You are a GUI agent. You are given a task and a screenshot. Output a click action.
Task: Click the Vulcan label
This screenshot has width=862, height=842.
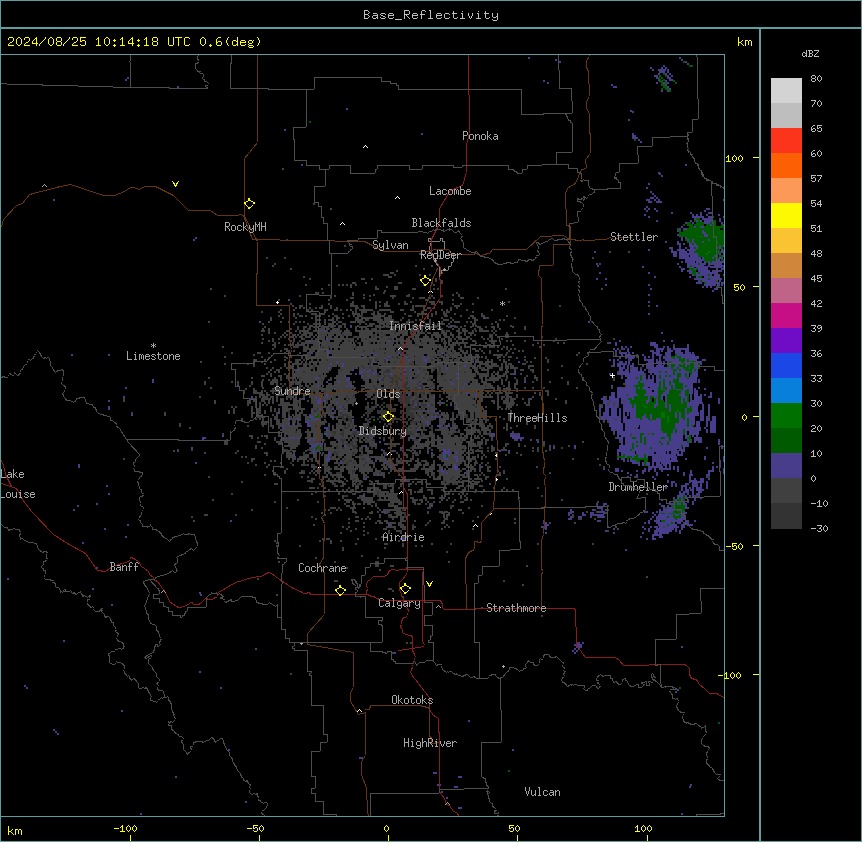click(542, 792)
